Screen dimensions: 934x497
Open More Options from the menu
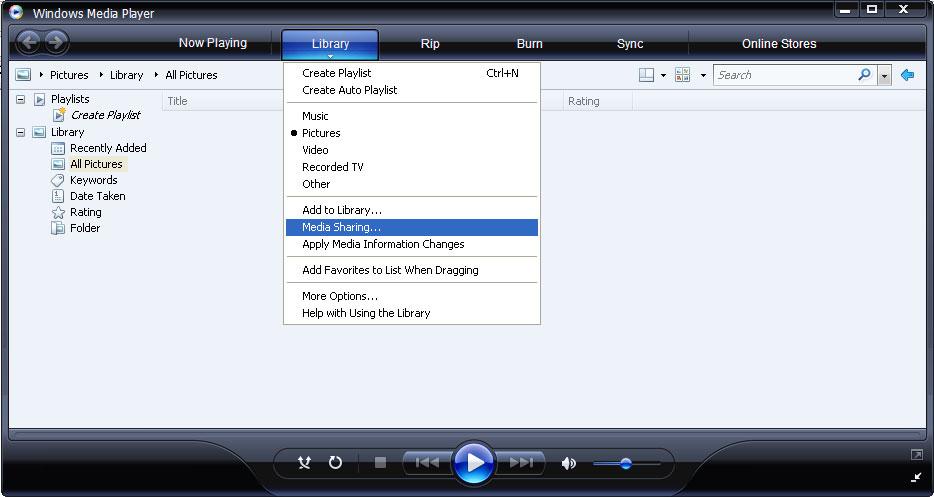point(411,296)
